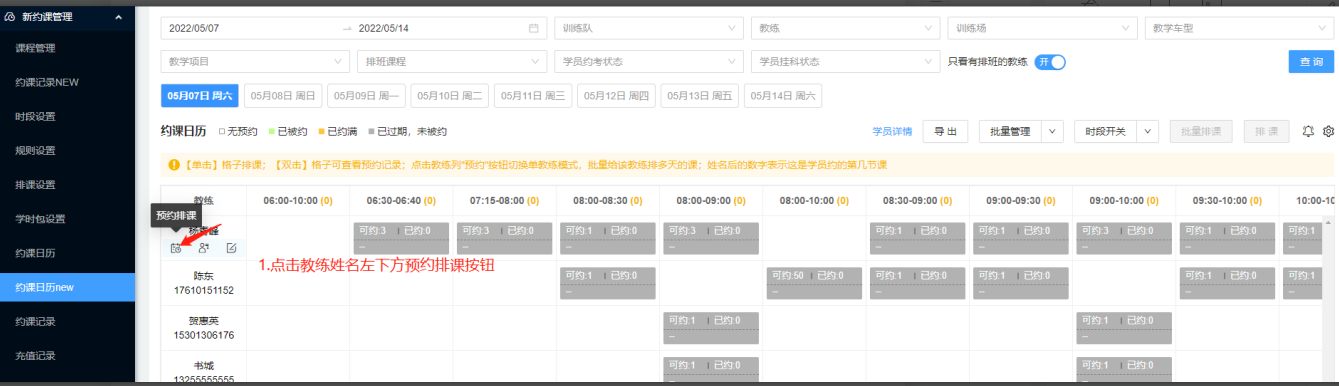Viewport: 1339px width, 386px height.
Task: Collapse the 新约课管理 sidebar section
Action: (118, 17)
